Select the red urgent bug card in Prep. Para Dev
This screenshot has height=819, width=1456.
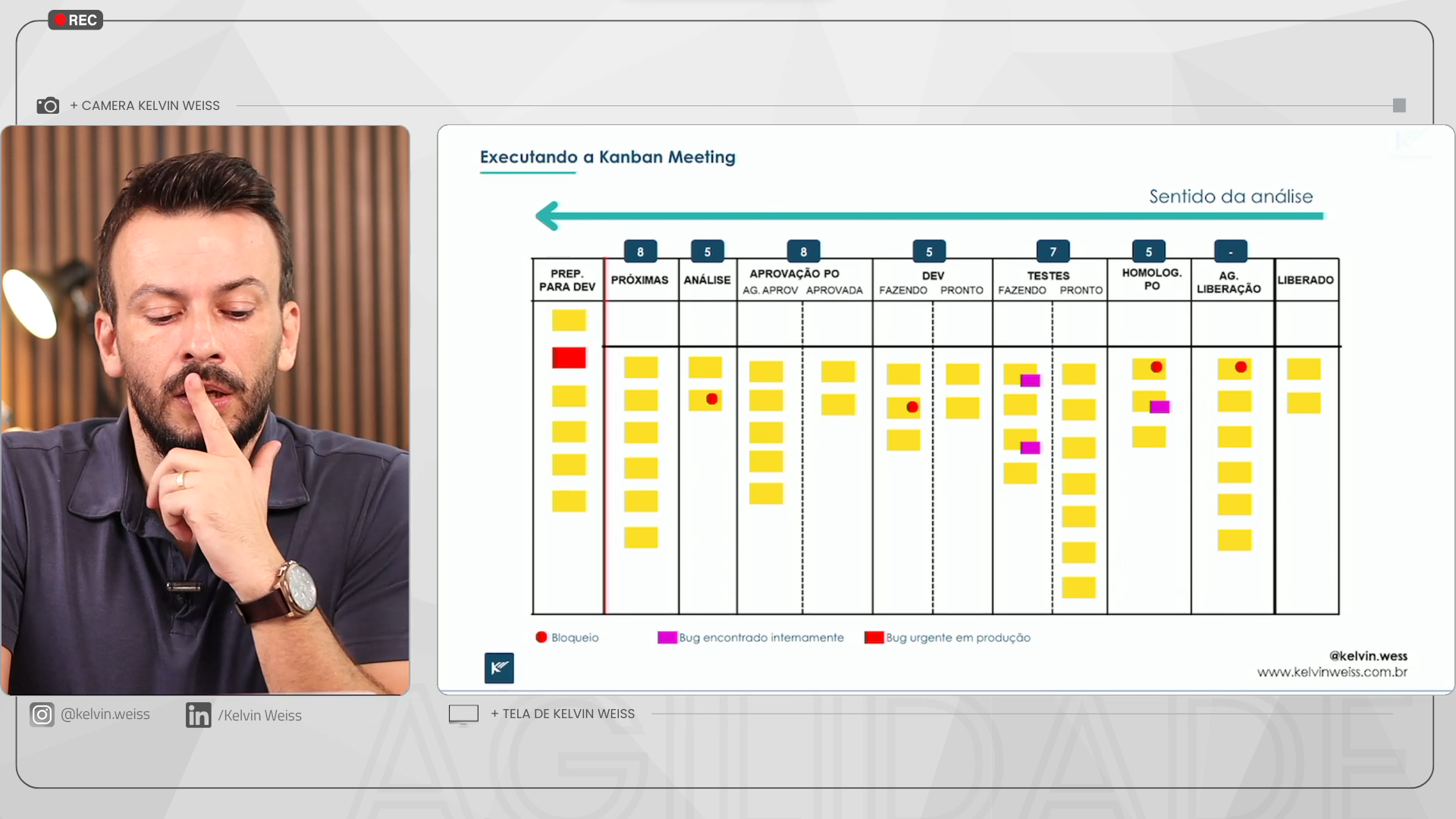click(x=569, y=357)
